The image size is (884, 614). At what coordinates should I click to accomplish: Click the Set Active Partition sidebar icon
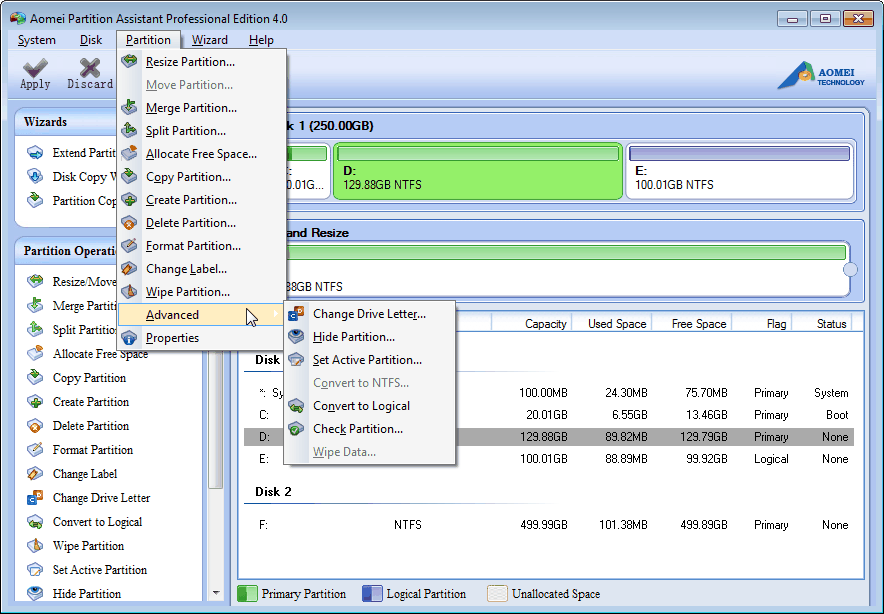coord(35,570)
